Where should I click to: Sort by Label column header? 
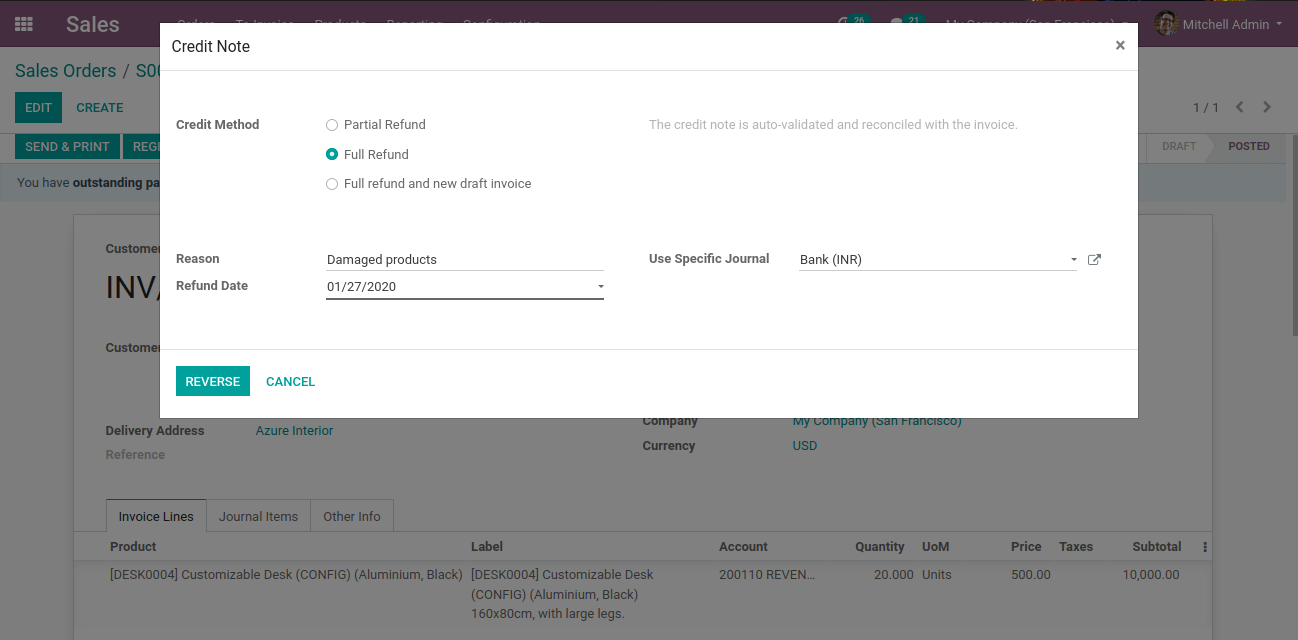487,547
